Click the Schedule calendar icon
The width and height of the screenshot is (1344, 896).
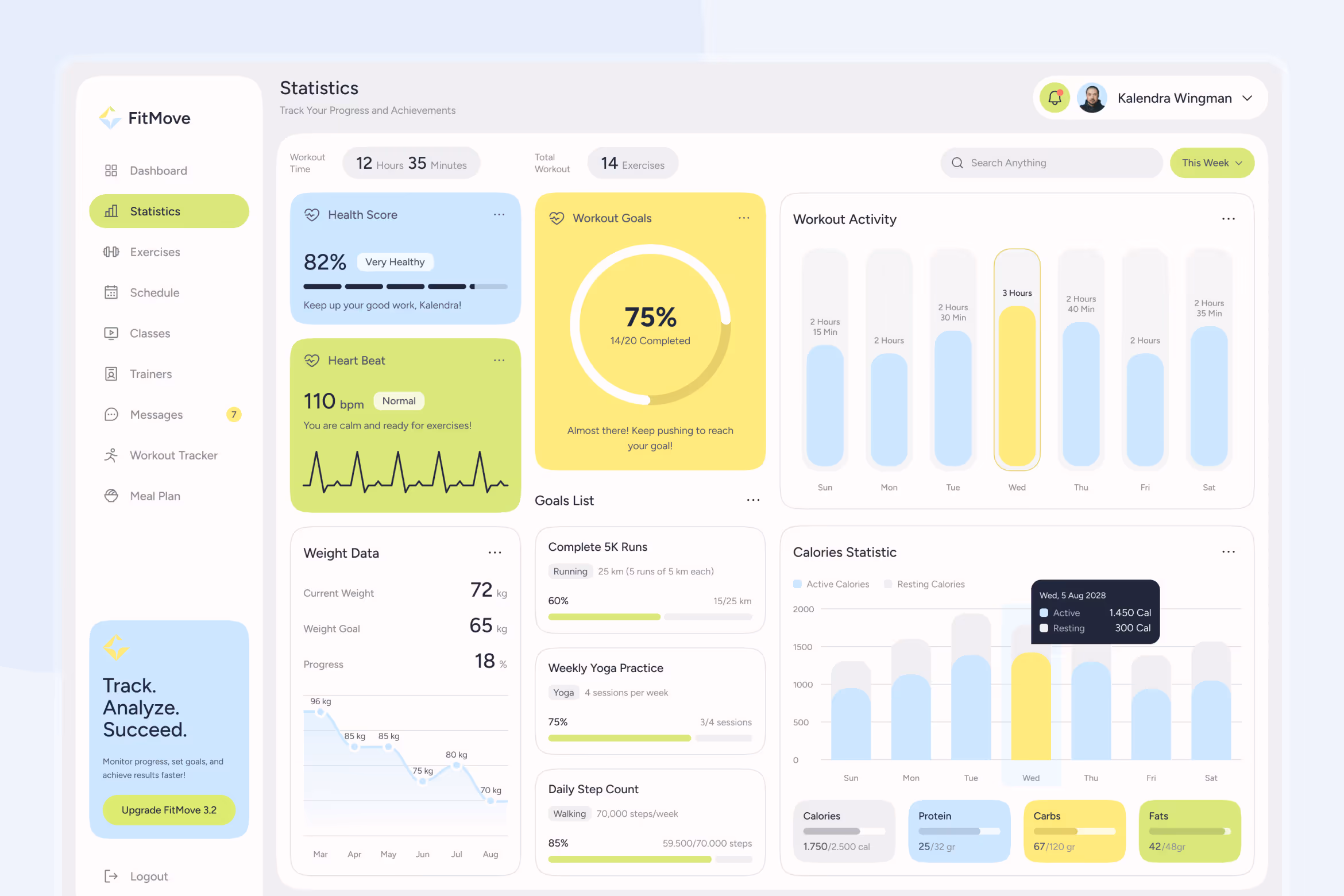[x=111, y=293]
